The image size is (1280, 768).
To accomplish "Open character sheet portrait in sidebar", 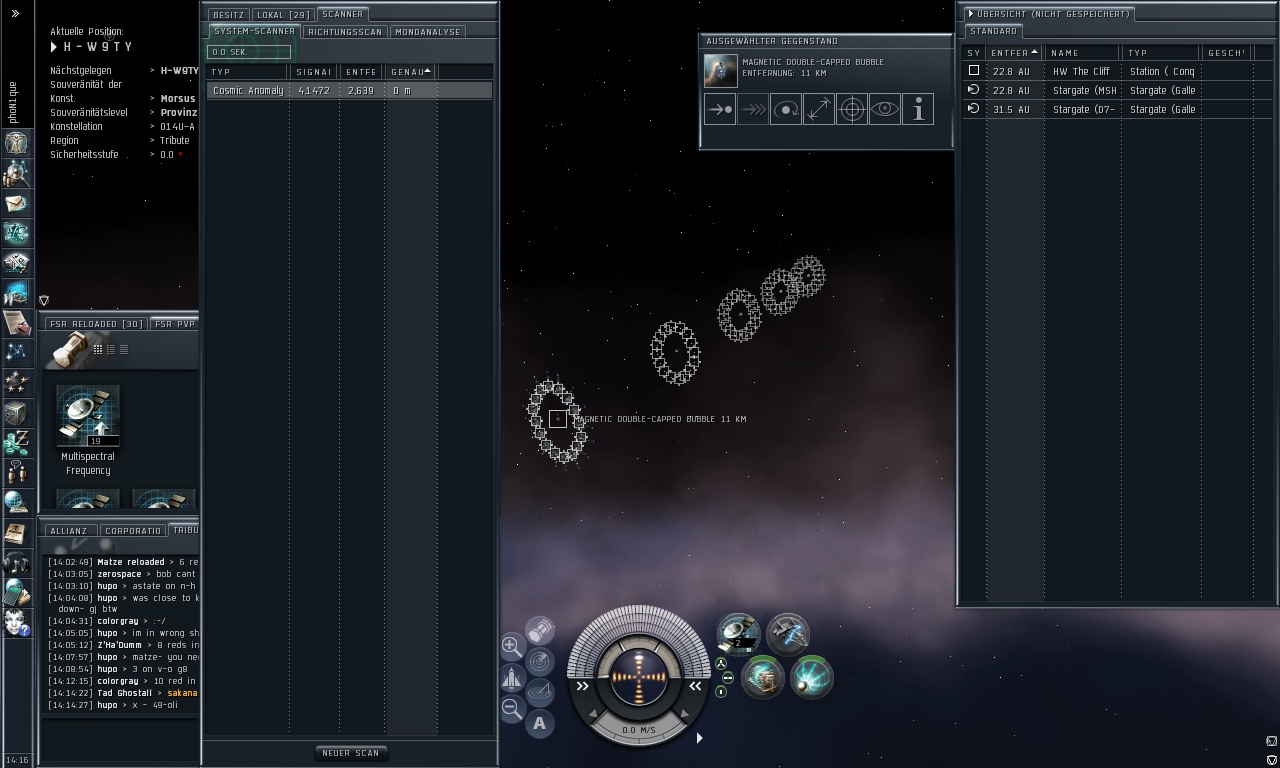I will pos(16,142).
